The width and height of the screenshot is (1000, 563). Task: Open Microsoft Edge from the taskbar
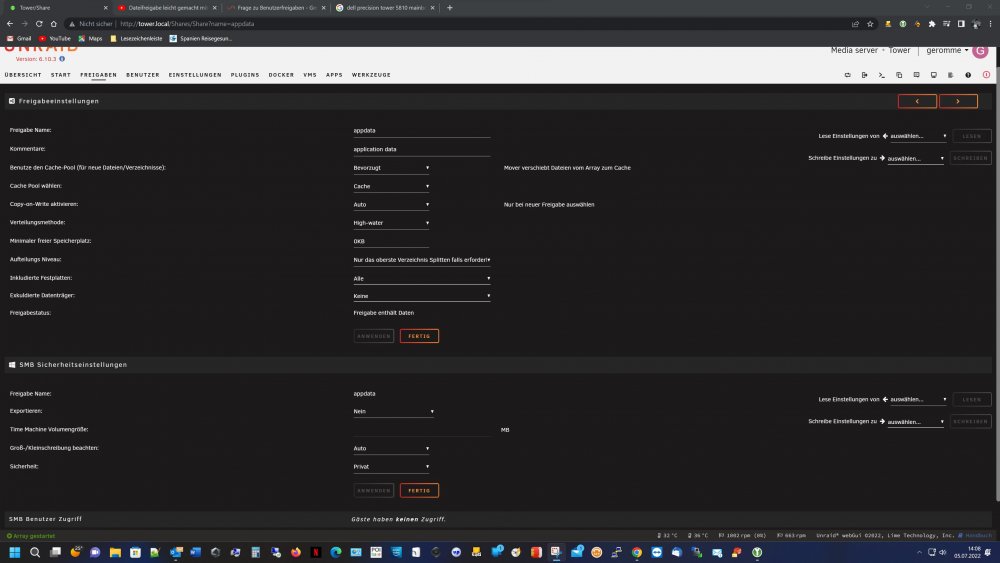pos(336,552)
